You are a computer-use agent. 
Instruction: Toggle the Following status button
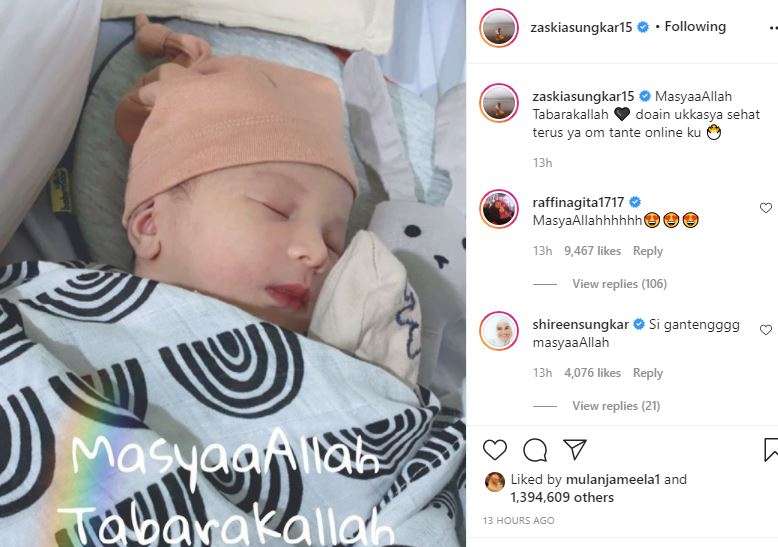(695, 26)
